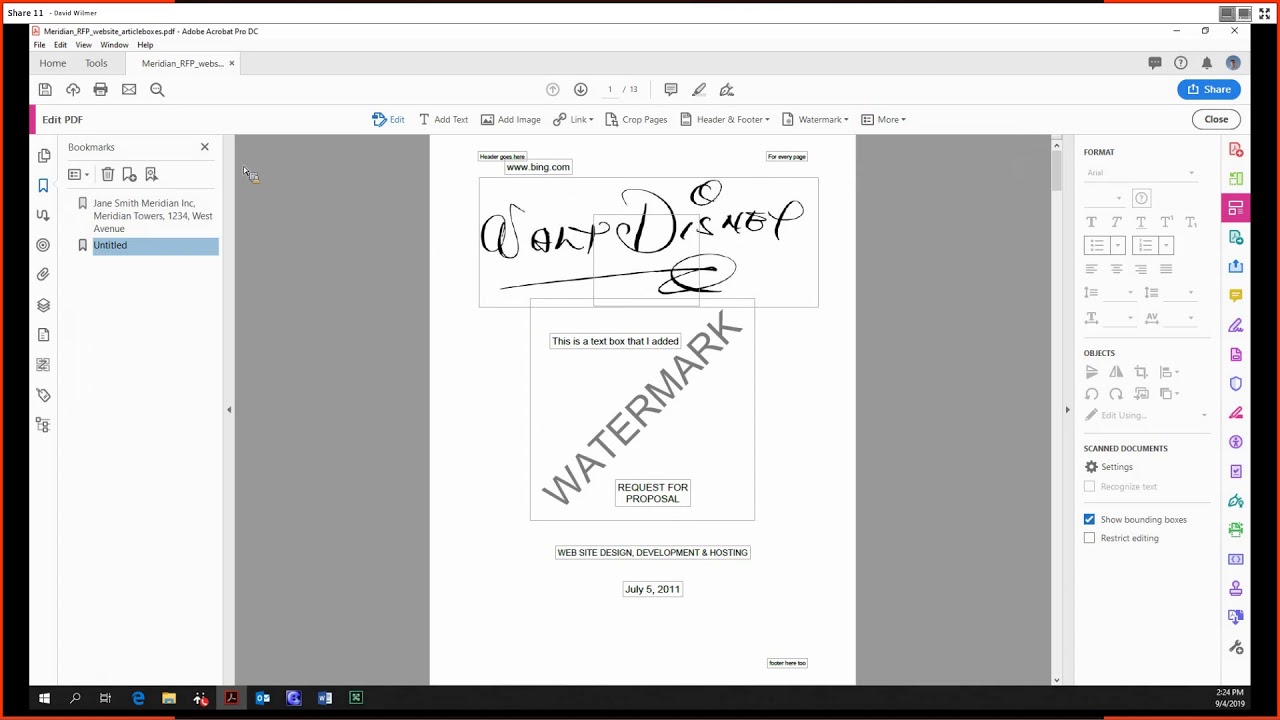
Task: Open the Help question mark icon
Action: [1181, 63]
